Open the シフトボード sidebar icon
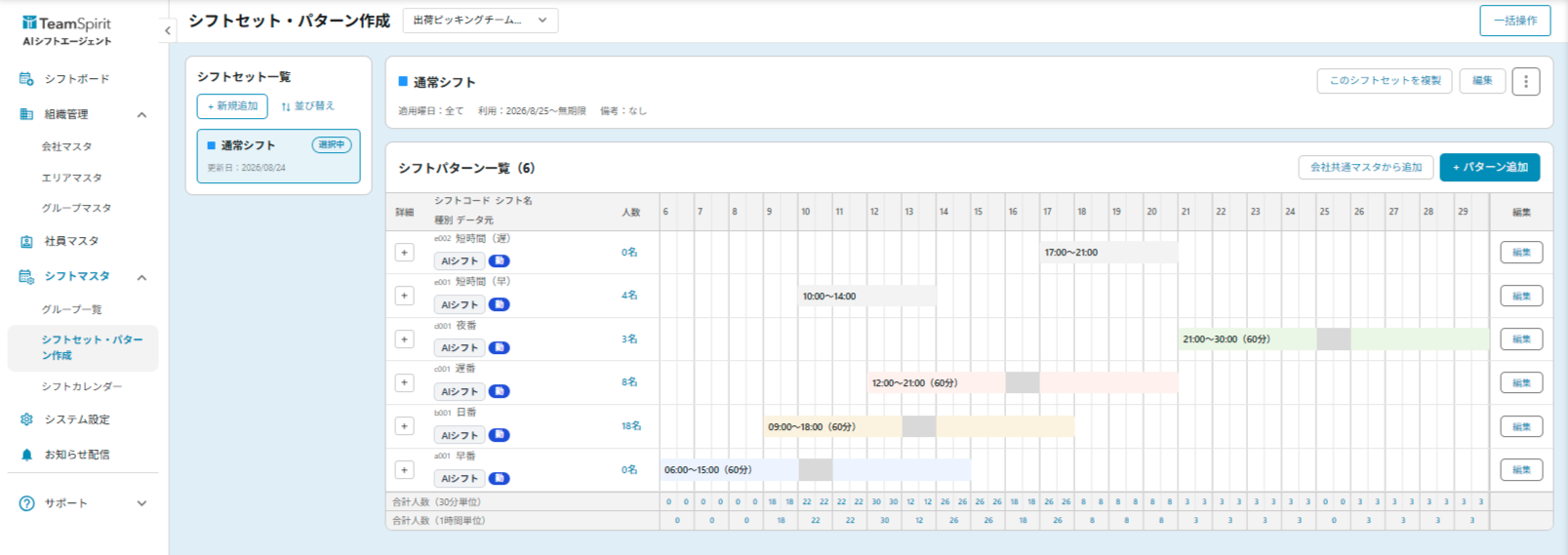The width and height of the screenshot is (1568, 555). pyautogui.click(x=26, y=79)
